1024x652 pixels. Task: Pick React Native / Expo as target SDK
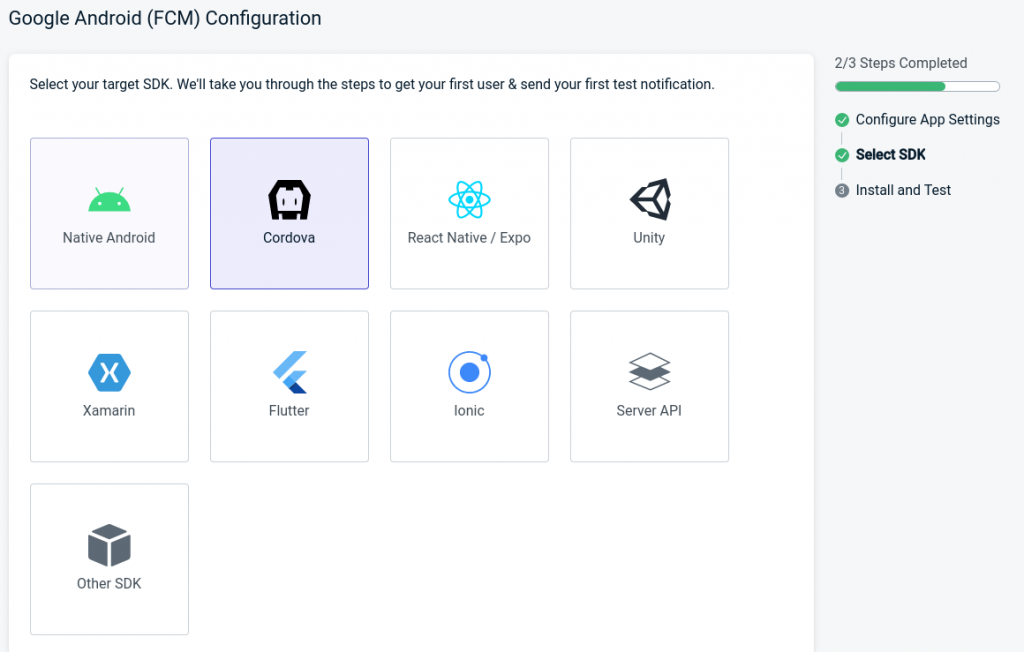pyautogui.click(x=469, y=213)
